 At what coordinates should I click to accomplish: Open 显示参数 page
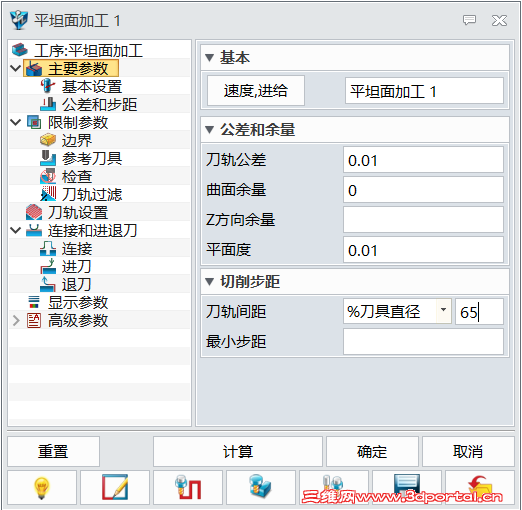[x=78, y=302]
